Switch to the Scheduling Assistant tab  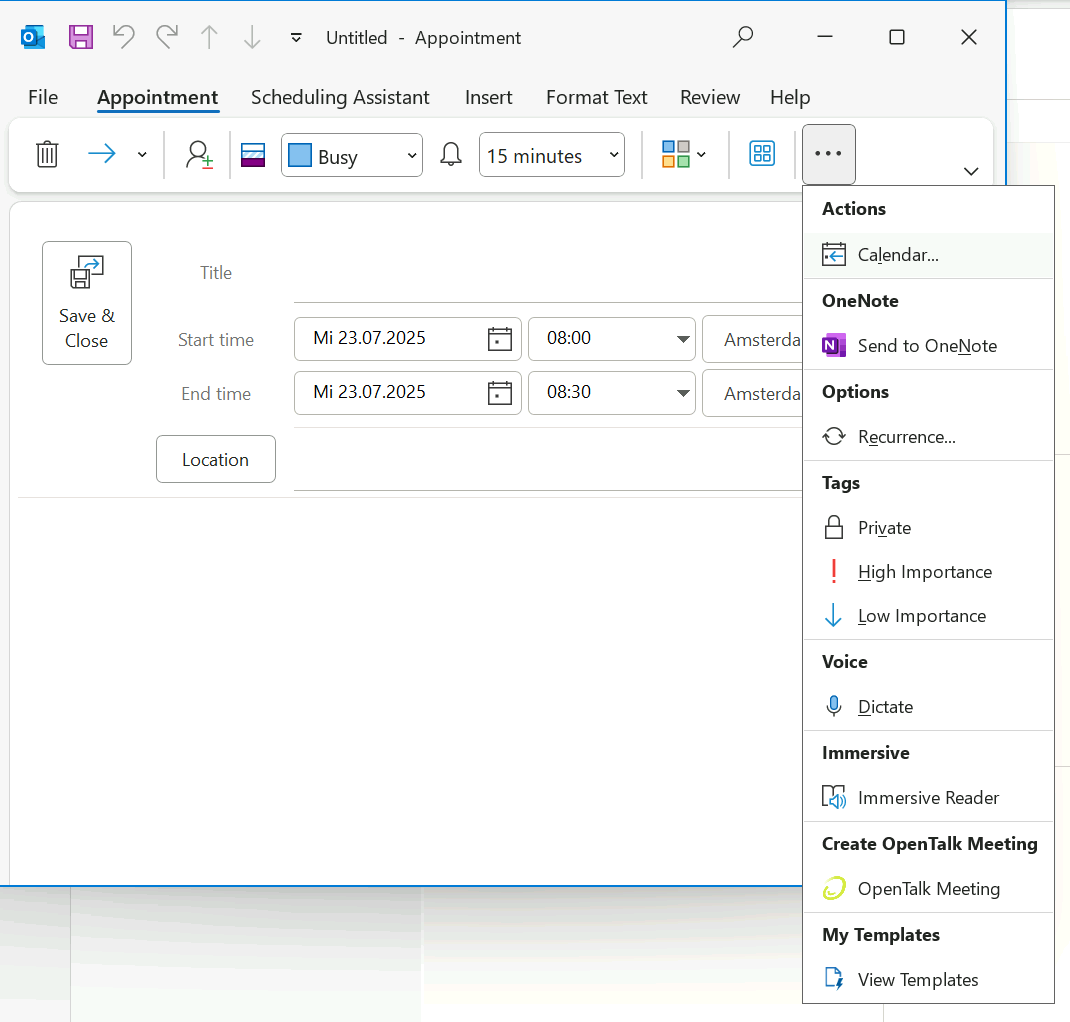click(x=340, y=97)
